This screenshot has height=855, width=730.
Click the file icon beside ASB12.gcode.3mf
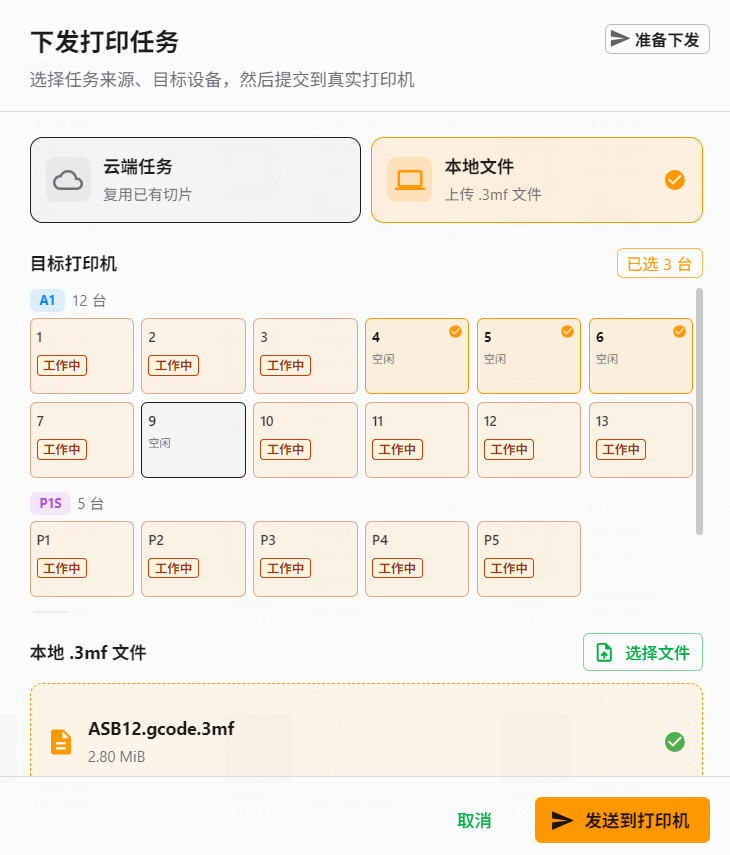61,742
